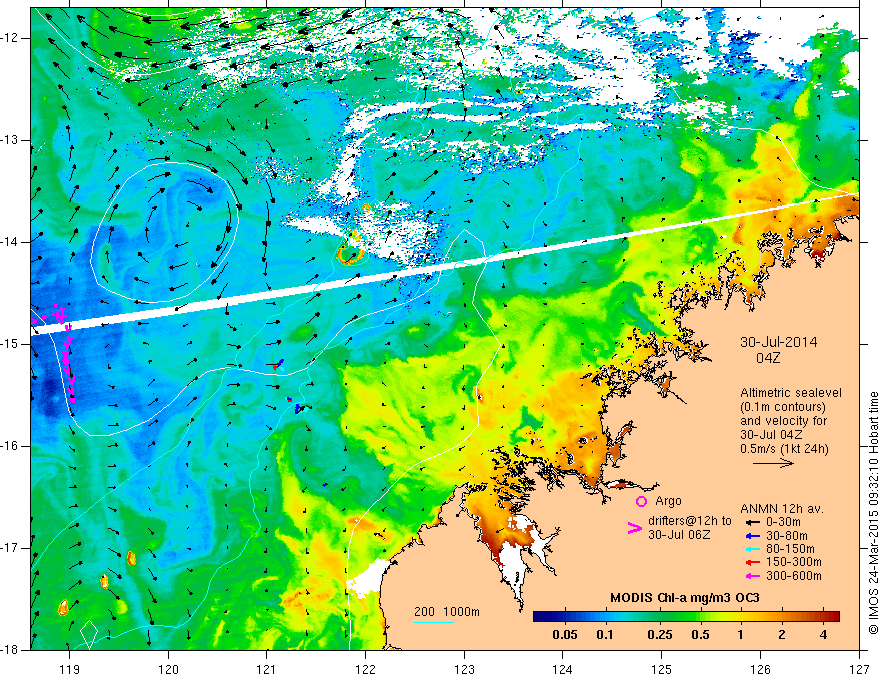Image resolution: width=880 pixels, height=680 pixels.
Task: Click the vertical IMOS copyright timestamp text
Action: click(873, 513)
